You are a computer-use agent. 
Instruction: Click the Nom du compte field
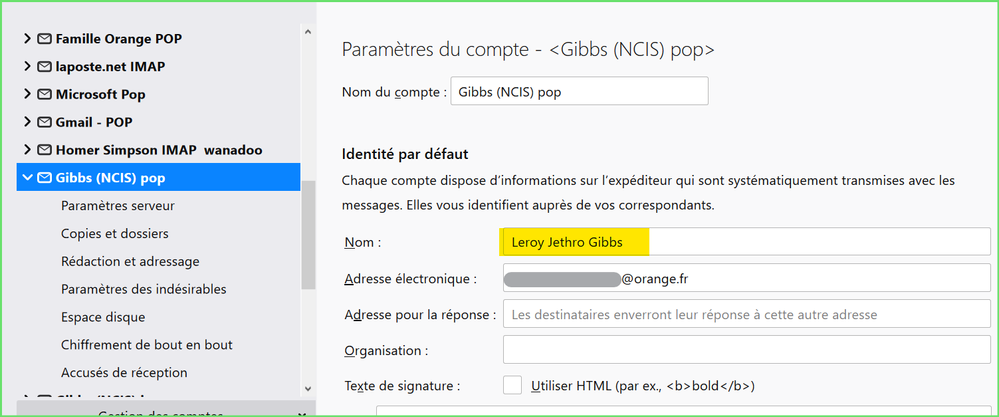pos(579,91)
